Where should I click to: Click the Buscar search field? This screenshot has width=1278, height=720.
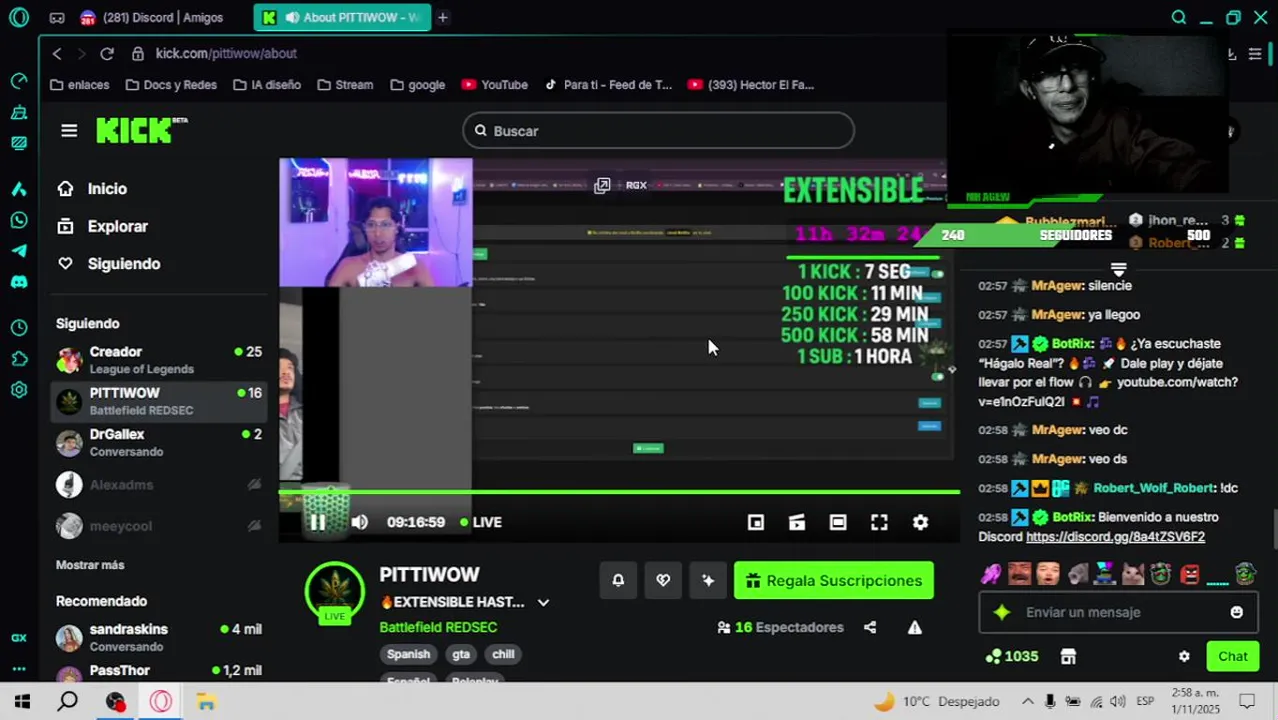[x=658, y=131]
